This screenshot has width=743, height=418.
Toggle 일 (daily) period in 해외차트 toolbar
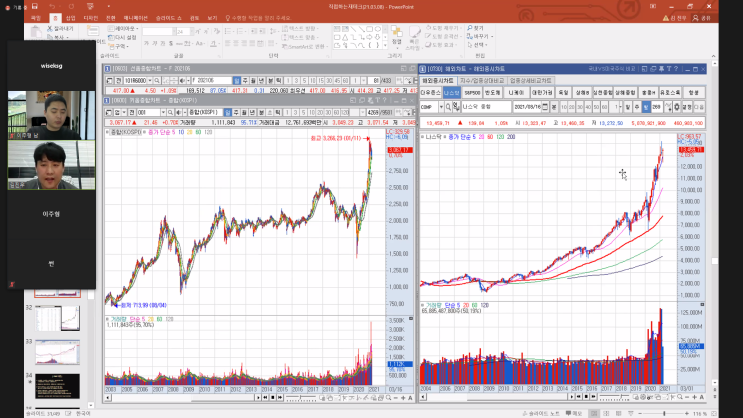click(x=627, y=107)
